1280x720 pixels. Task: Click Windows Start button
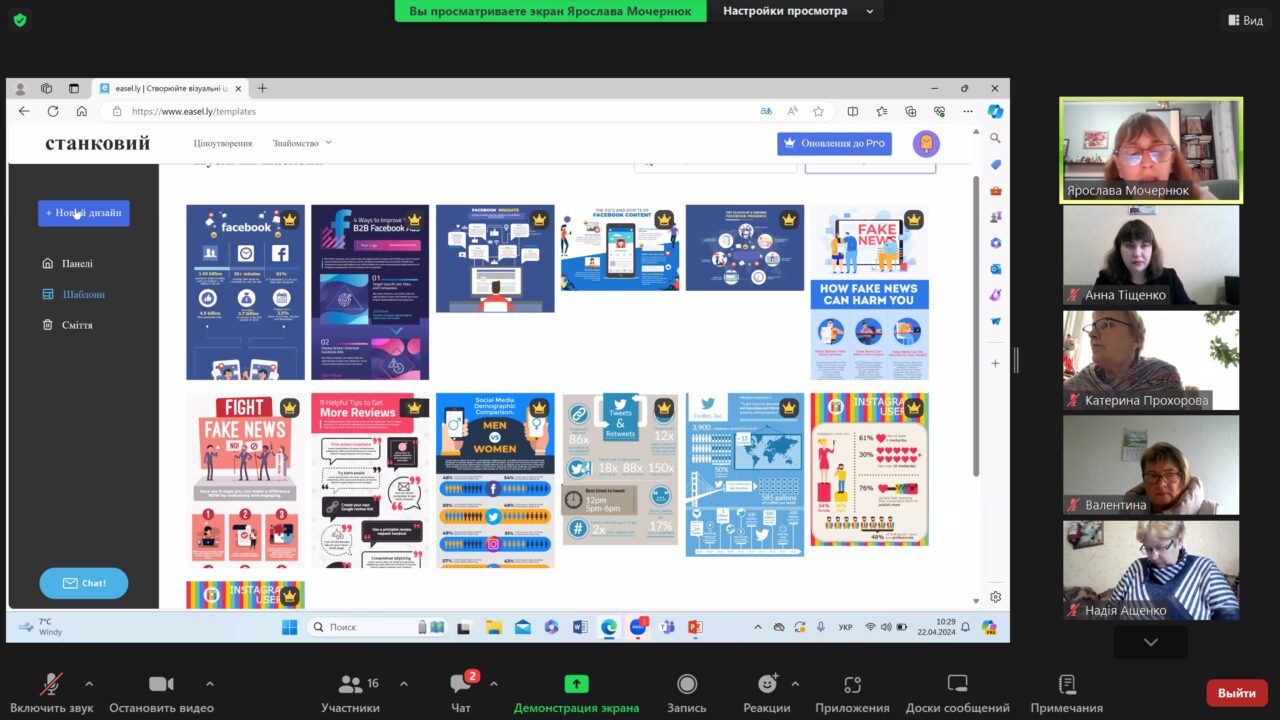pos(289,627)
